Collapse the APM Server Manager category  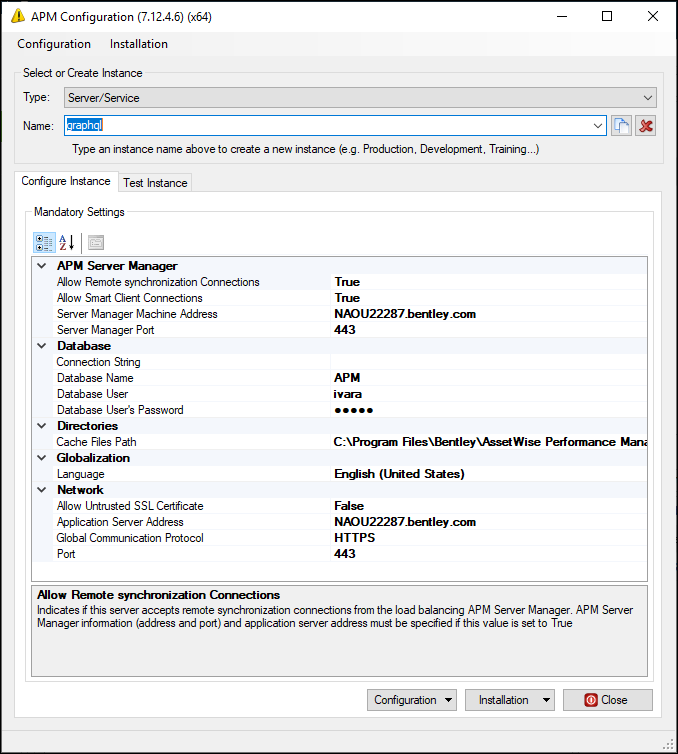coord(41,266)
